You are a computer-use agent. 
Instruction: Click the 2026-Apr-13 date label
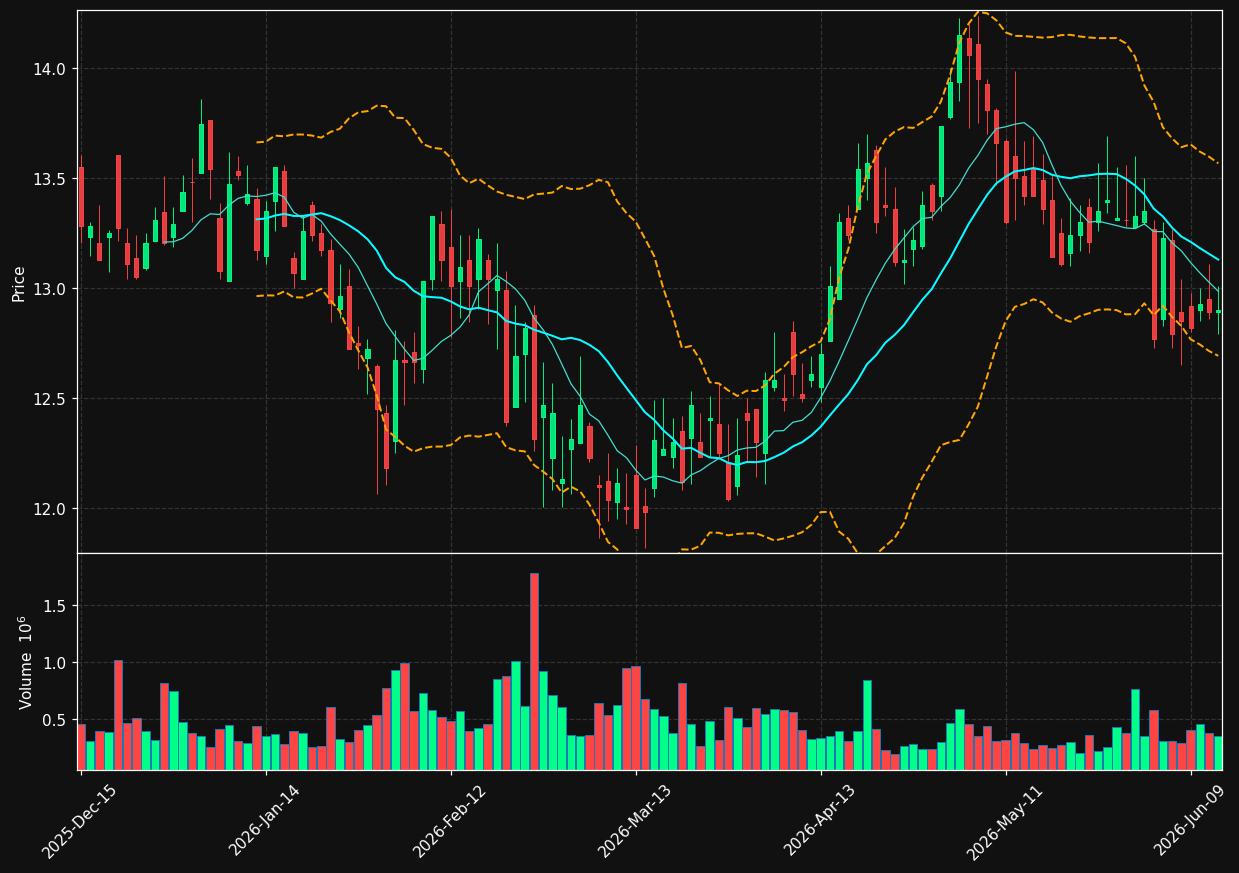[820, 821]
